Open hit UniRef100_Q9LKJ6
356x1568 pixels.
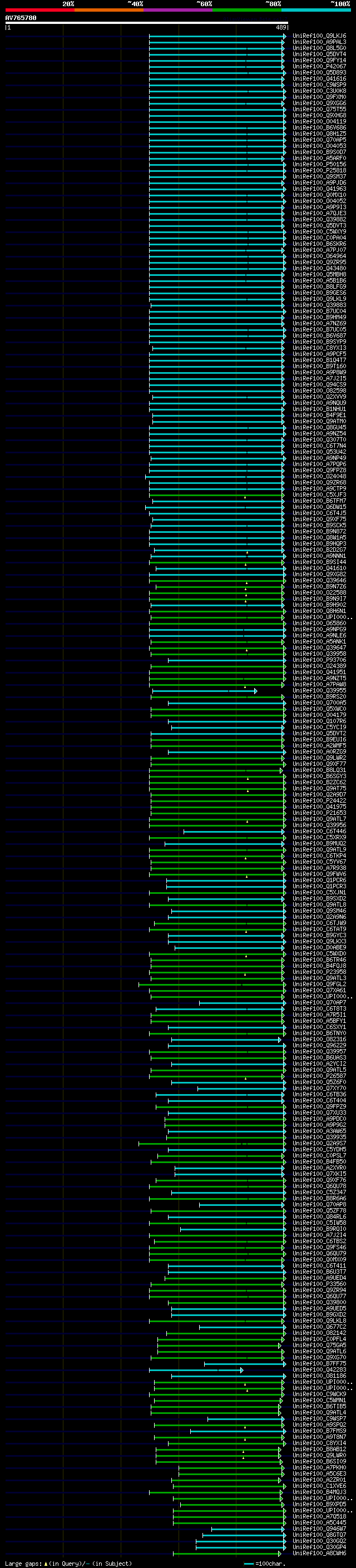(x=319, y=36)
